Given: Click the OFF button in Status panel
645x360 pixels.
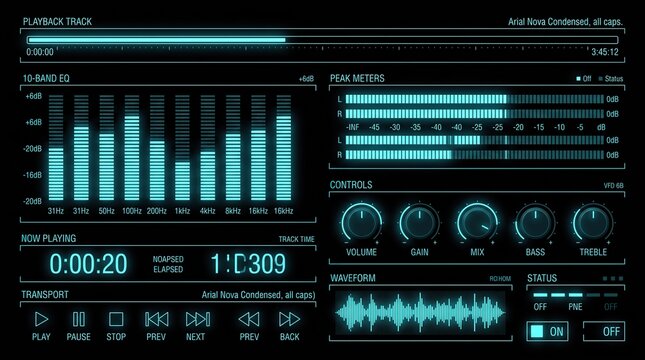Looking at the screenshot, I should [x=604, y=332].
